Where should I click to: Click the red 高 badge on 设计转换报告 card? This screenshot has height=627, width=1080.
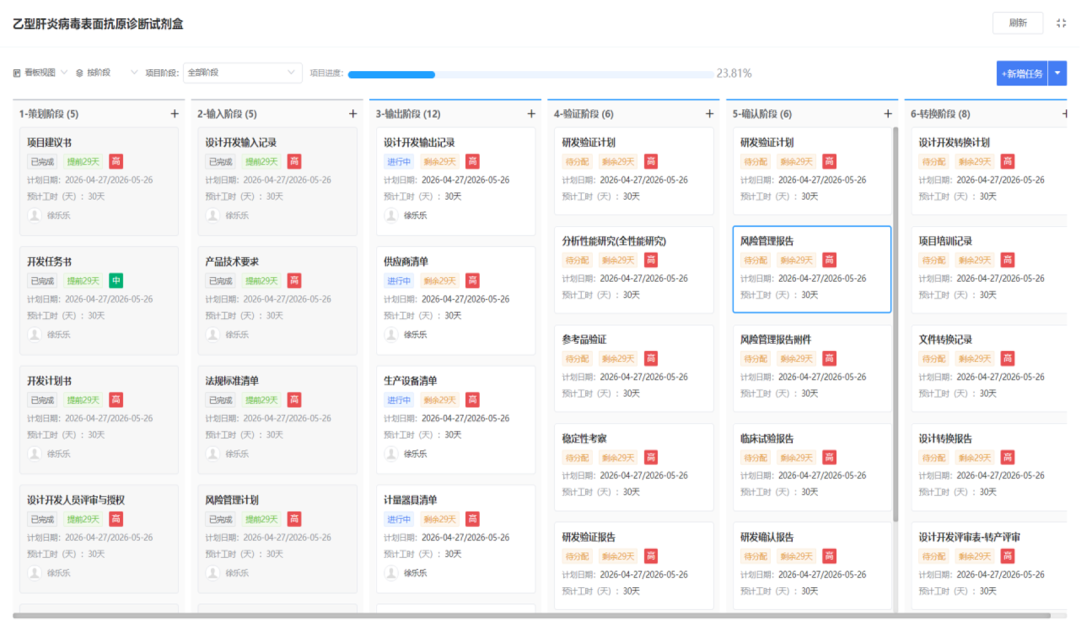(1008, 458)
